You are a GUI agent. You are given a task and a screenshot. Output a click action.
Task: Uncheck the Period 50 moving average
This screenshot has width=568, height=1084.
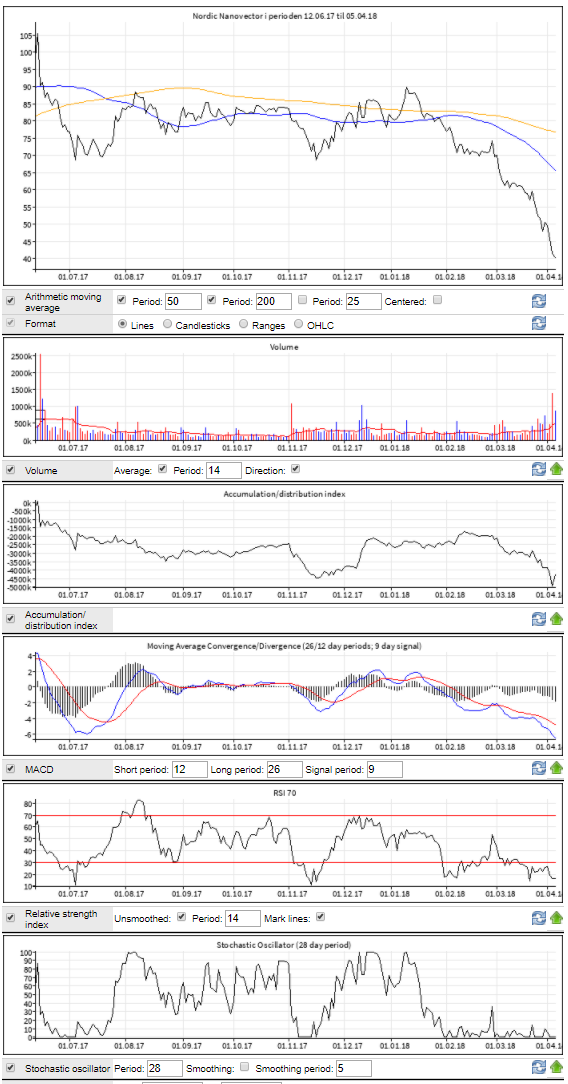pos(122,301)
